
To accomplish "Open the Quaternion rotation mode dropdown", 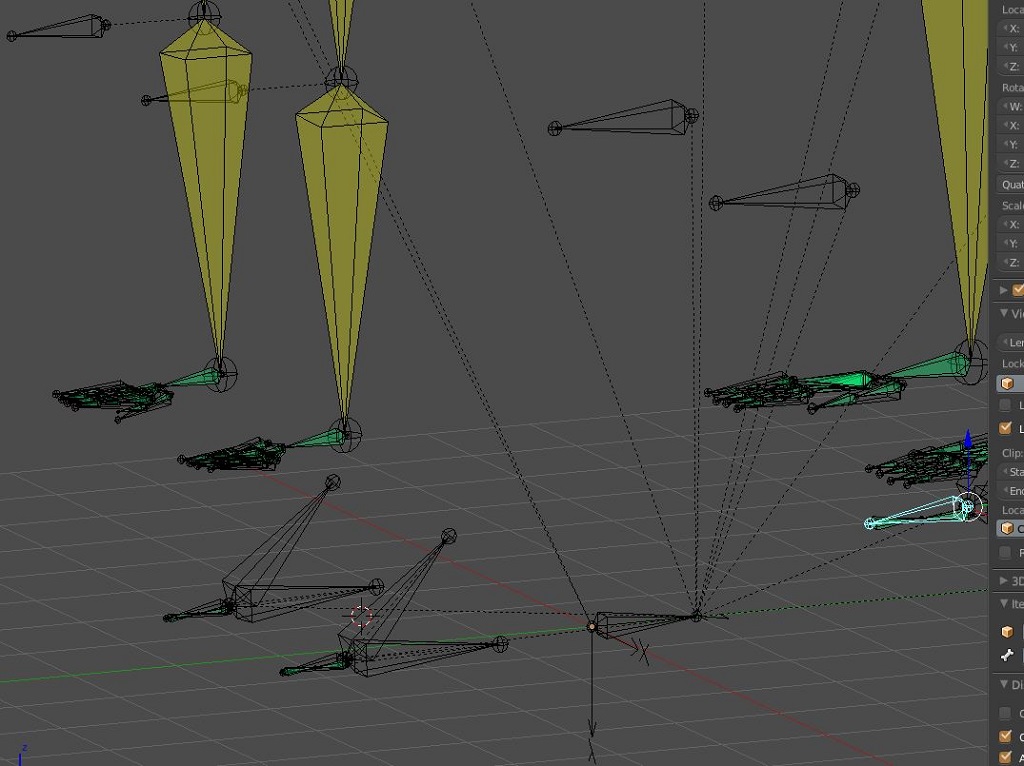I will pos(1011,185).
